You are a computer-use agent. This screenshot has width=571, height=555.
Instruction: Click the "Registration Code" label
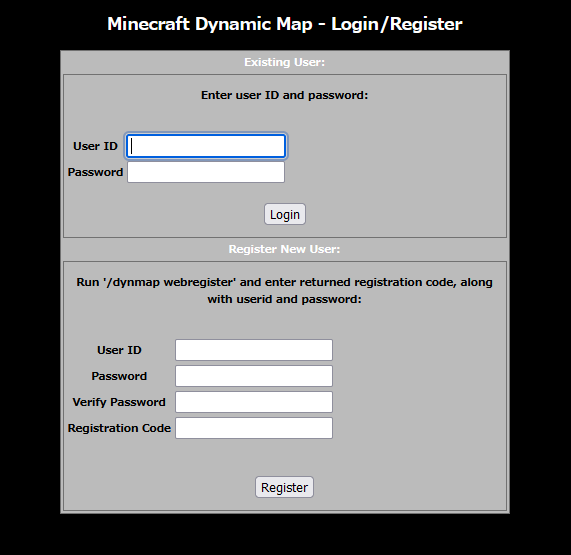pyautogui.click(x=119, y=428)
